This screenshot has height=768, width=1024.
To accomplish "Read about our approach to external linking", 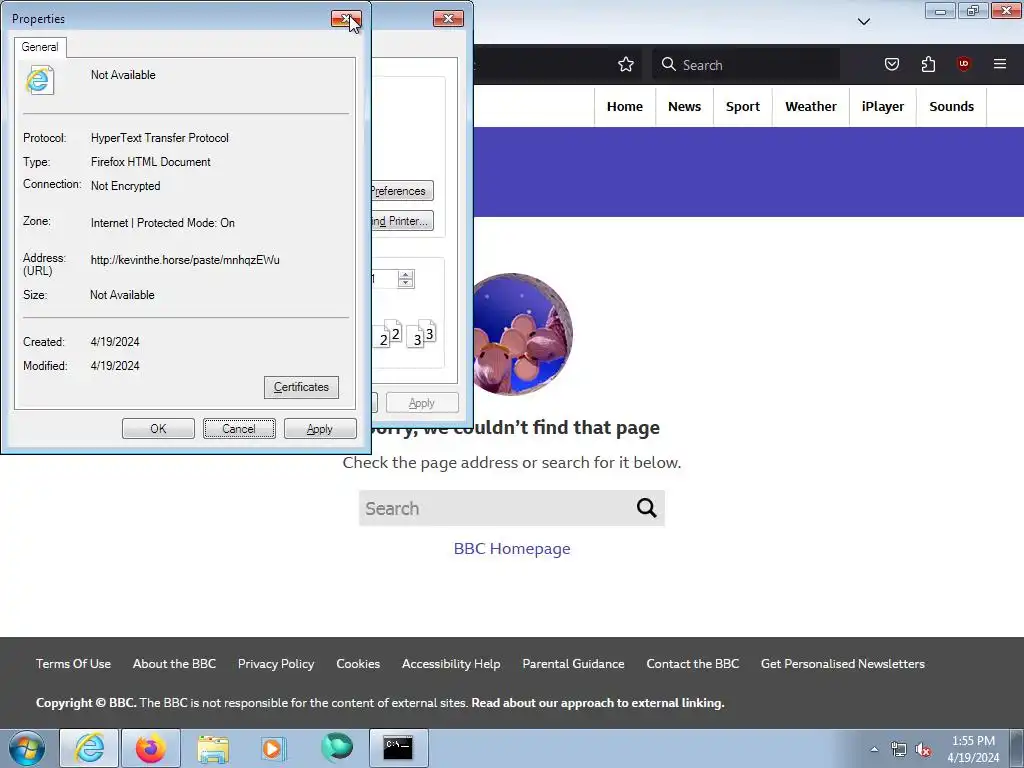I will (598, 703).
